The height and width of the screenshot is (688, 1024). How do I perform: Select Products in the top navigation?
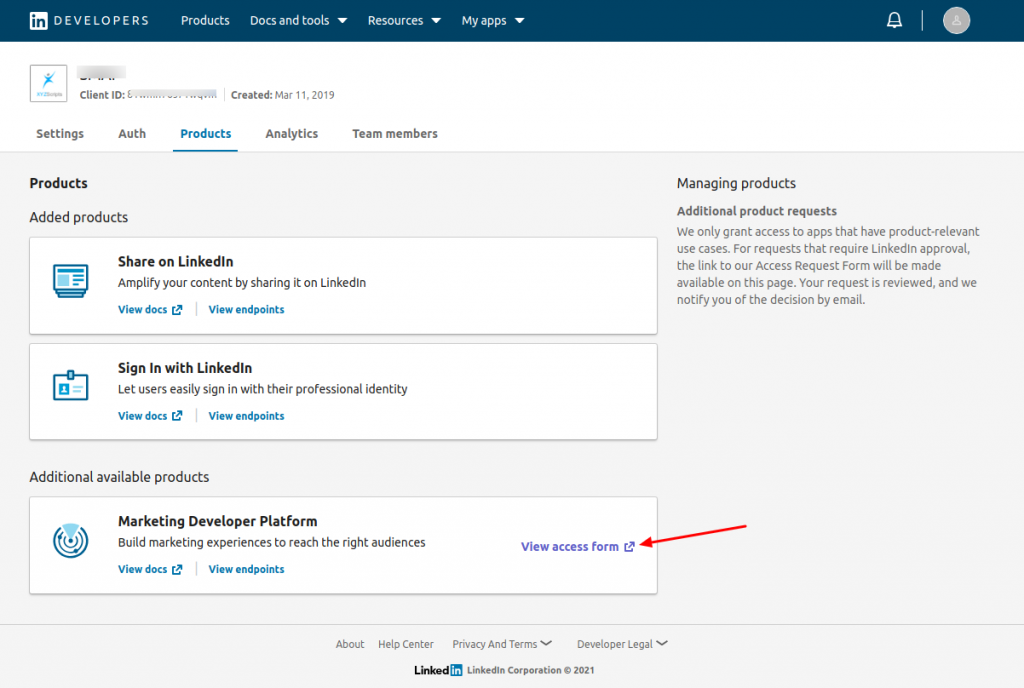point(205,19)
